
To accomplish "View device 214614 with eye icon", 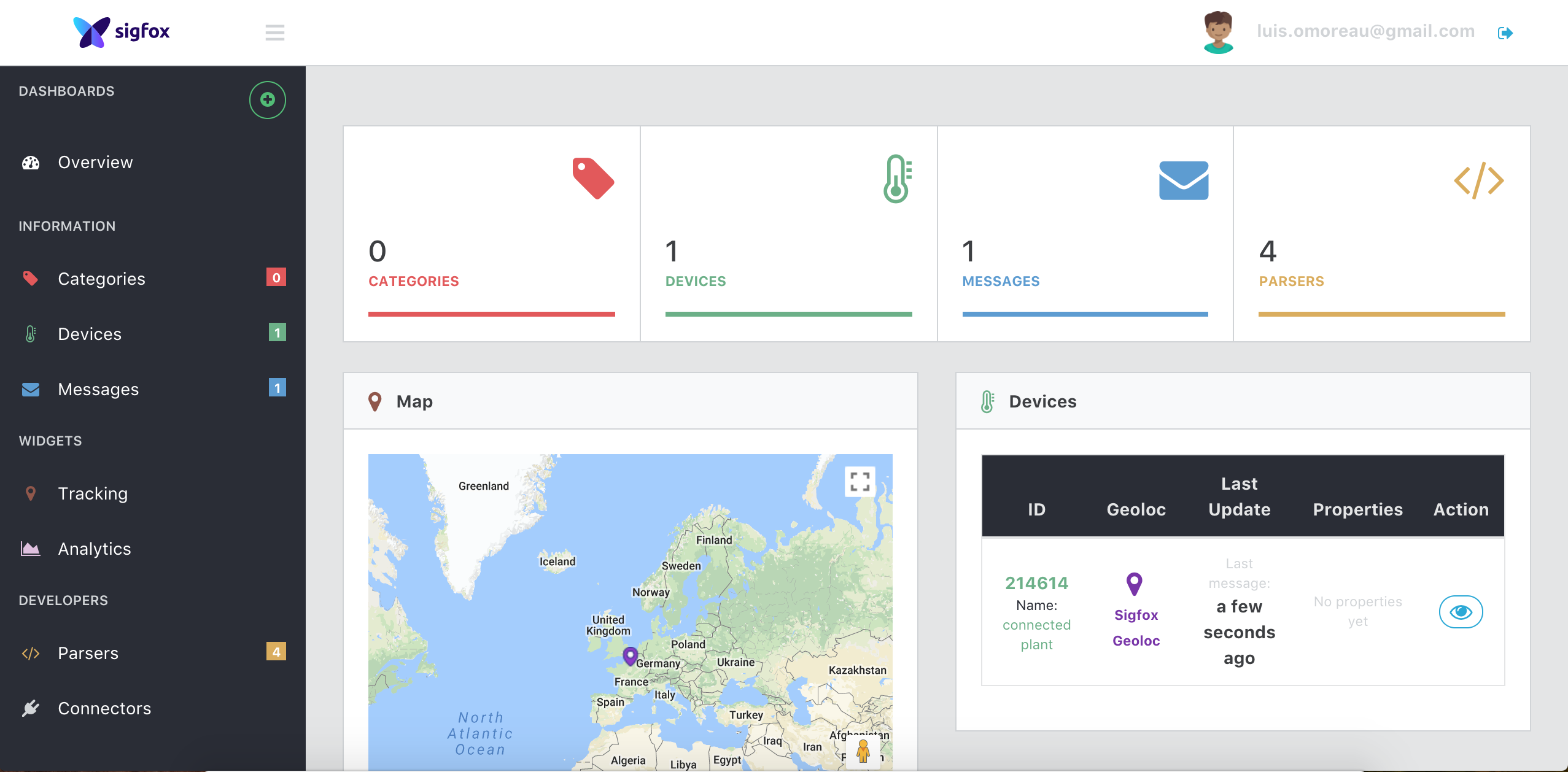I will coord(1461,612).
